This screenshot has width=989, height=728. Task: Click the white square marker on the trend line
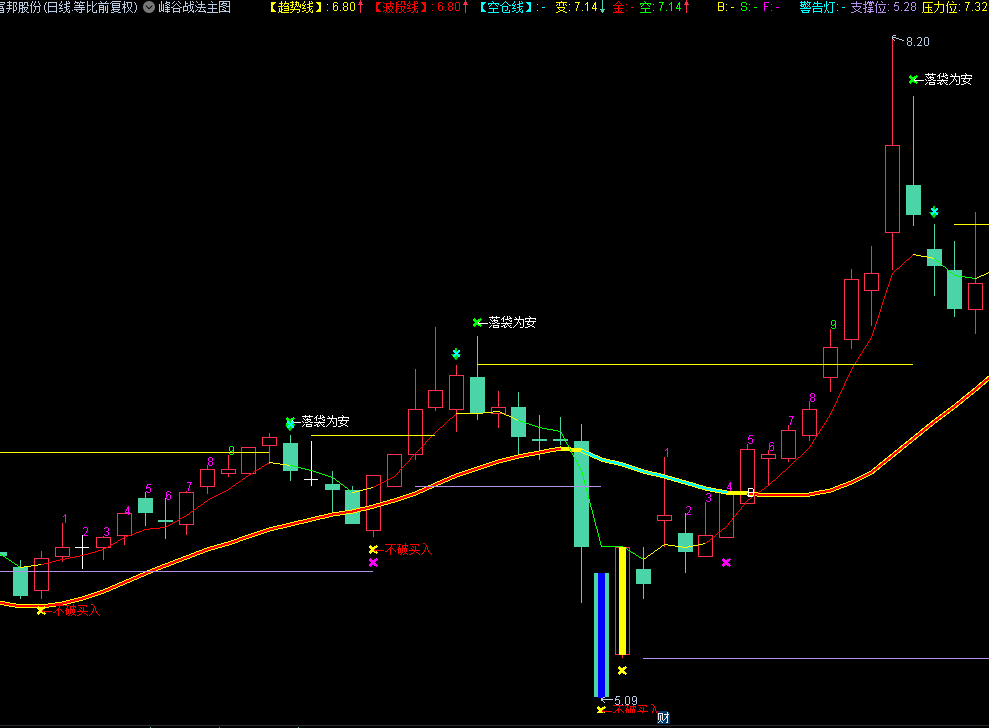click(x=751, y=492)
